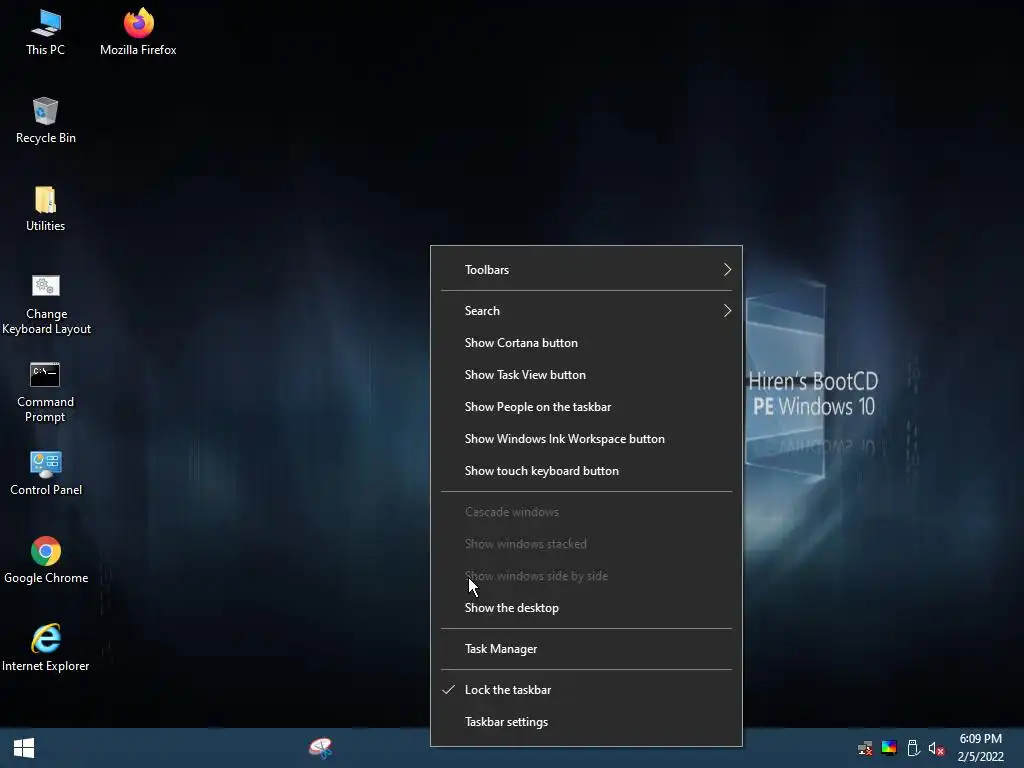Open Task Manager from context menu
This screenshot has height=768, width=1024.
[x=586, y=649]
